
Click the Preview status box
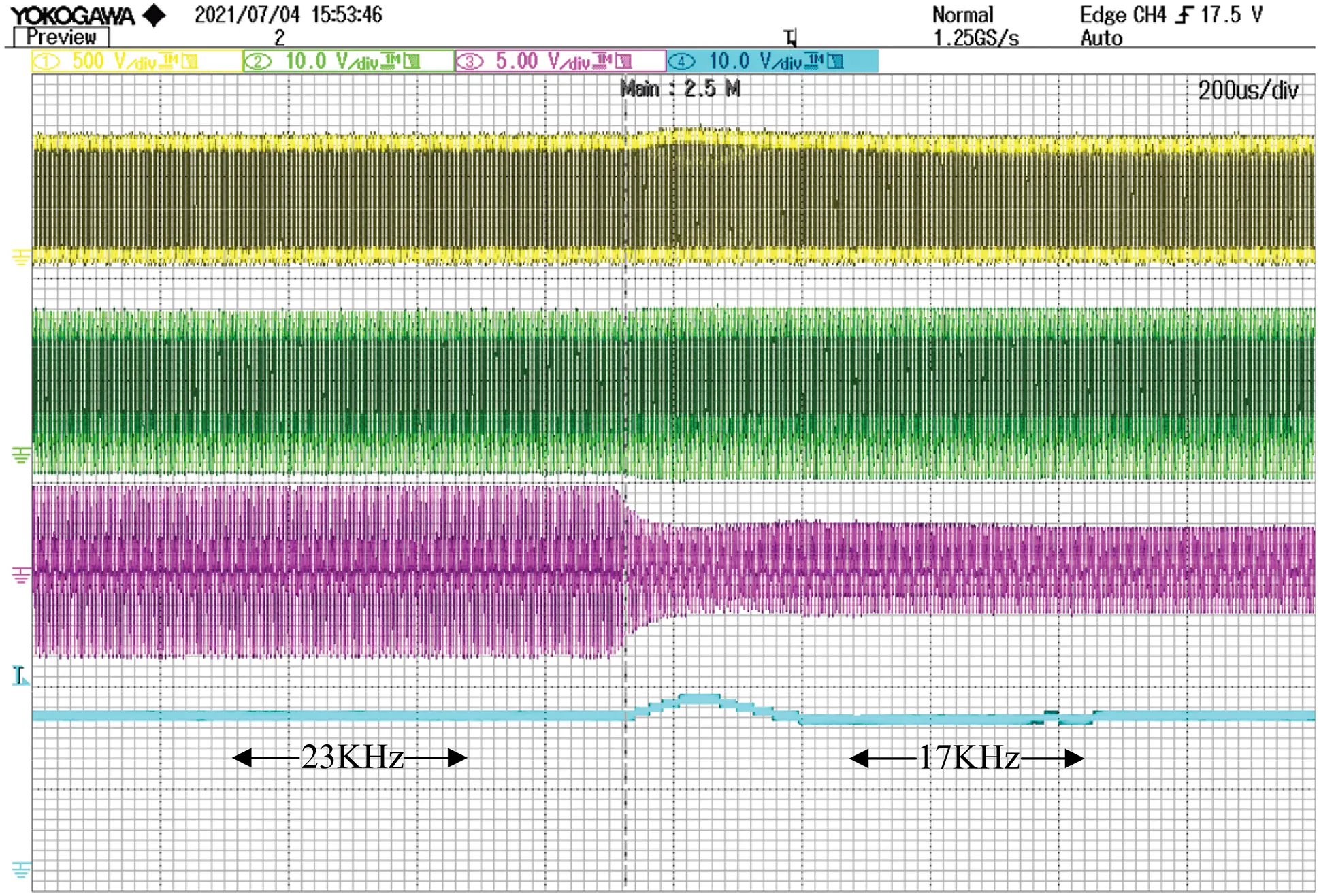pyautogui.click(x=61, y=37)
